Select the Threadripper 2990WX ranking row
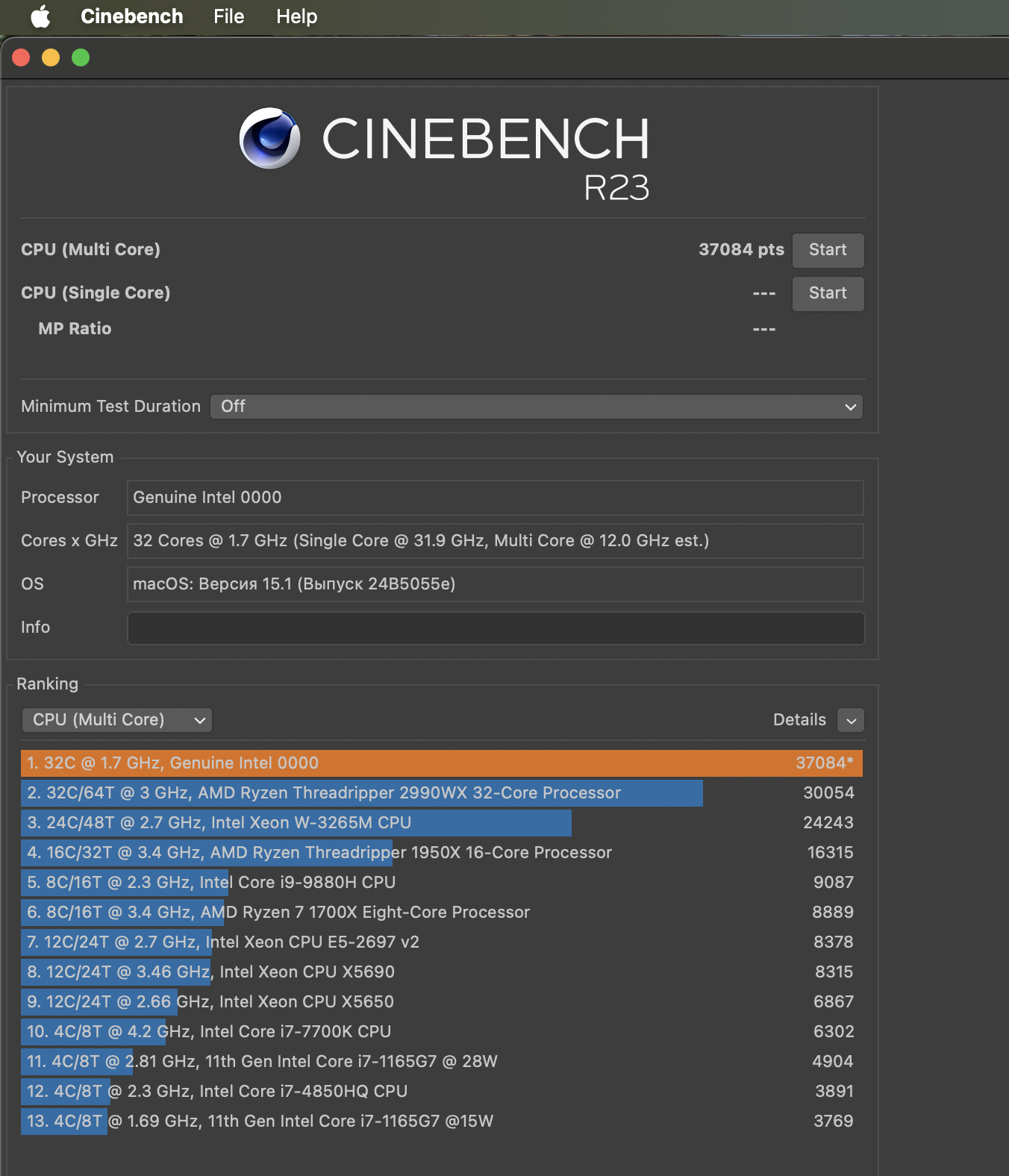This screenshot has height=1176, width=1009. (x=441, y=793)
